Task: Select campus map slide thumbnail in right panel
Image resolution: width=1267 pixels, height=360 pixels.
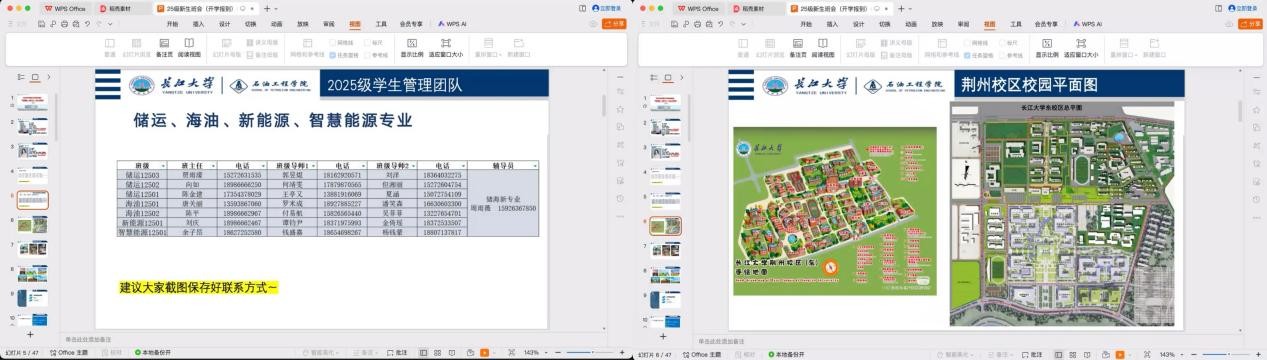Action: (665, 224)
